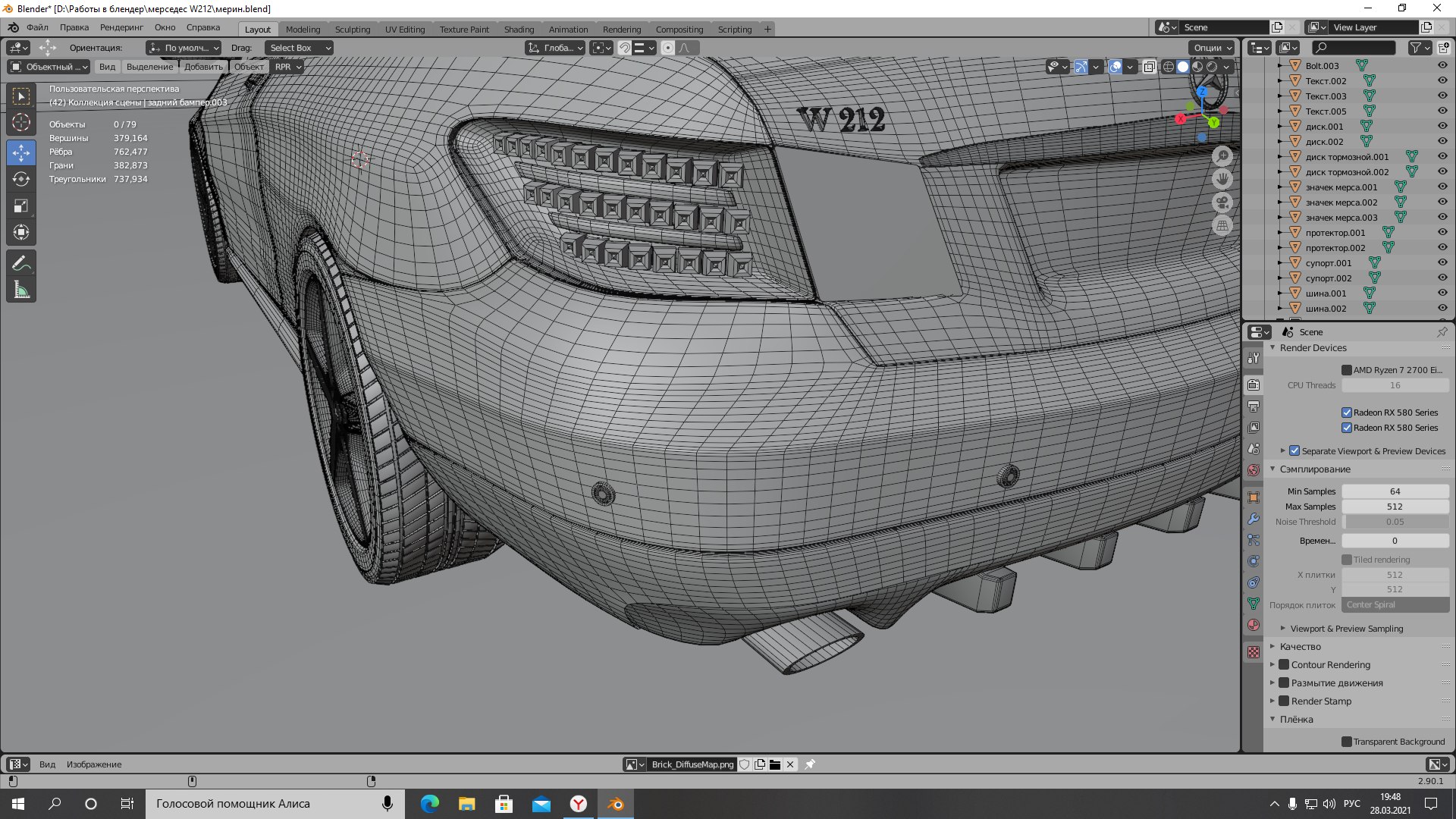Open the Объектный mode dropdown
The image size is (1456, 819).
[49, 67]
